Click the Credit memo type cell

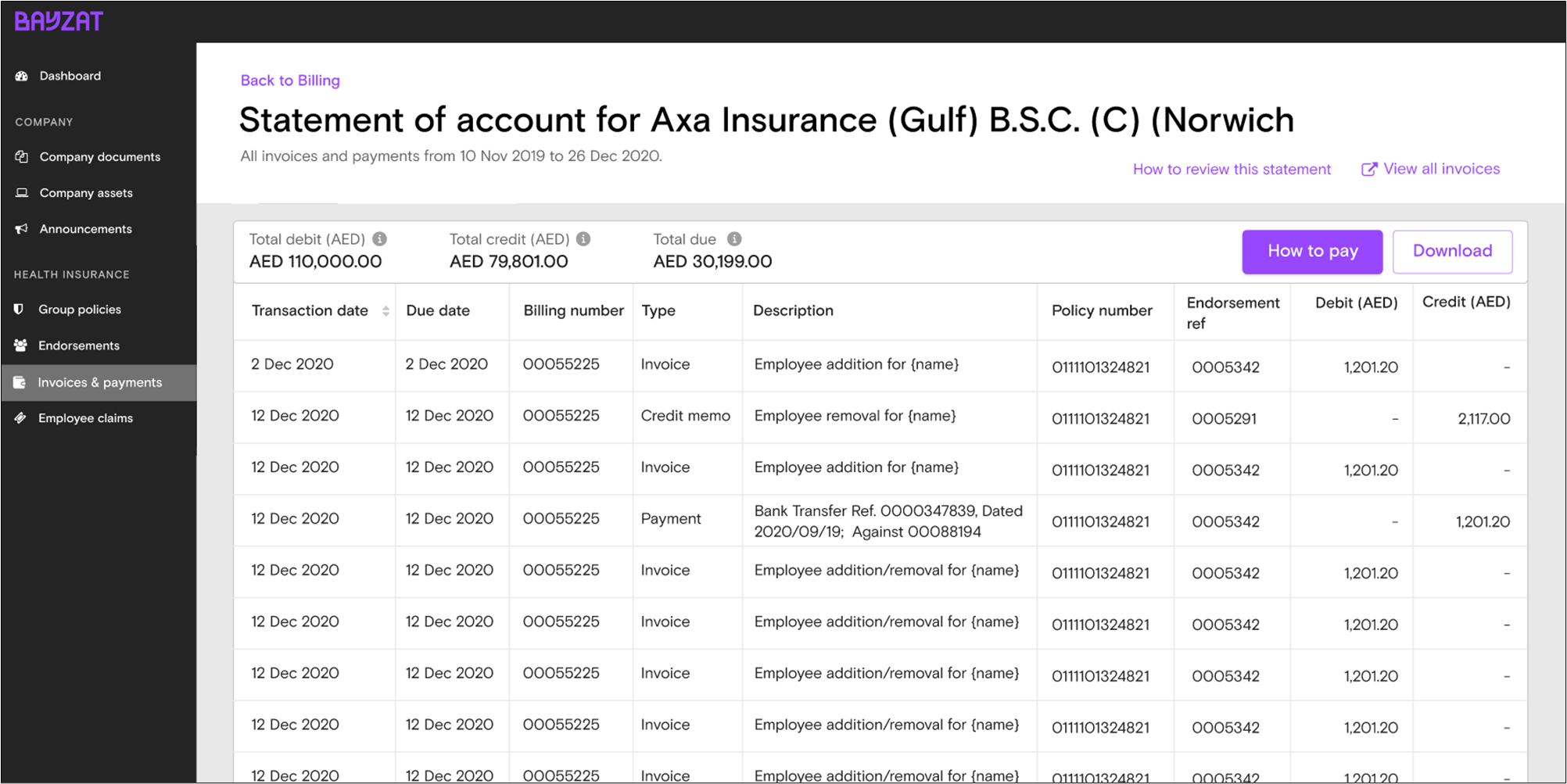[x=685, y=416]
